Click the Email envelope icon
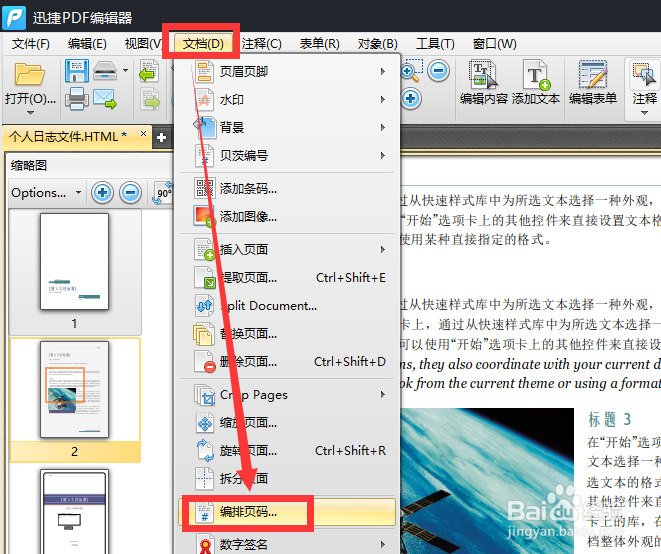Viewport: 661px width, 554px height. click(x=105, y=99)
